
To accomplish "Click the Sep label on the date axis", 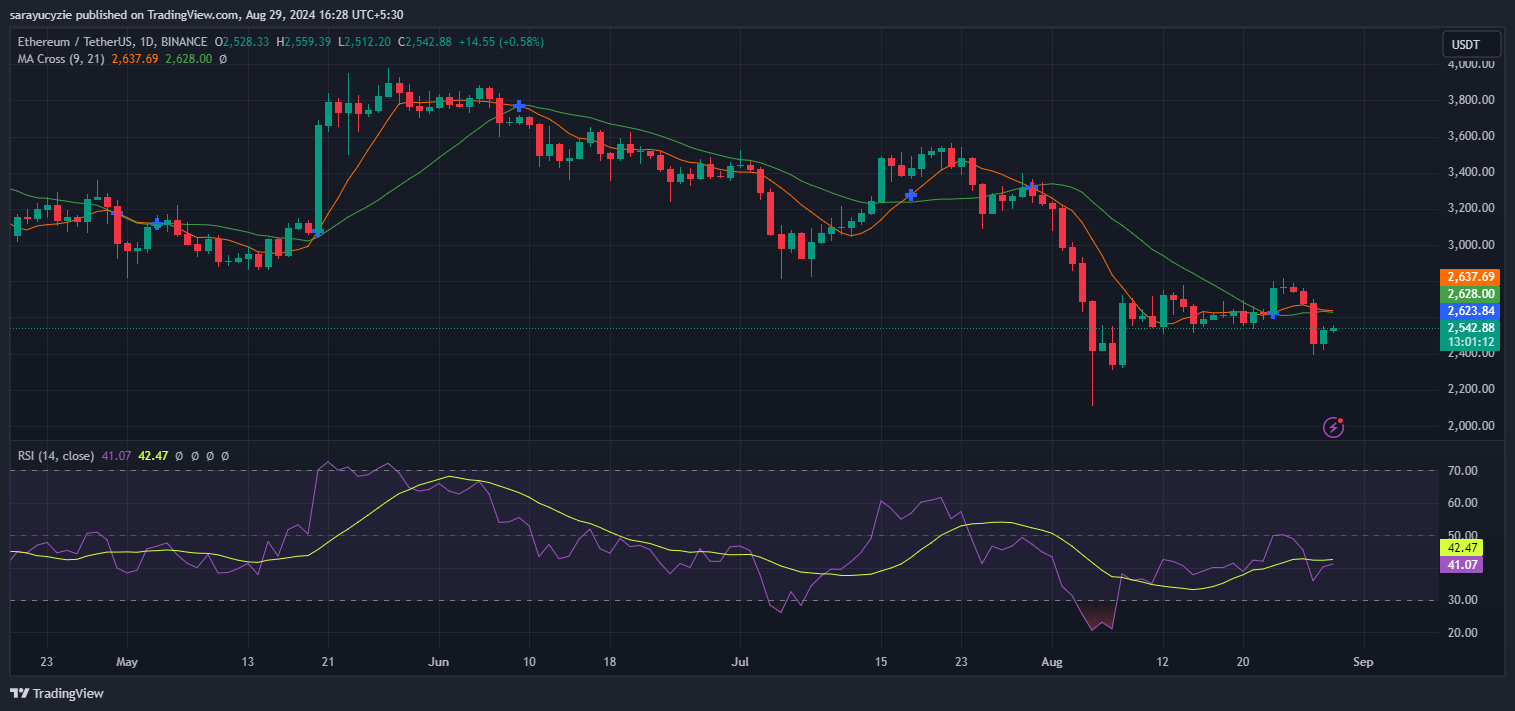I will pos(1364,662).
